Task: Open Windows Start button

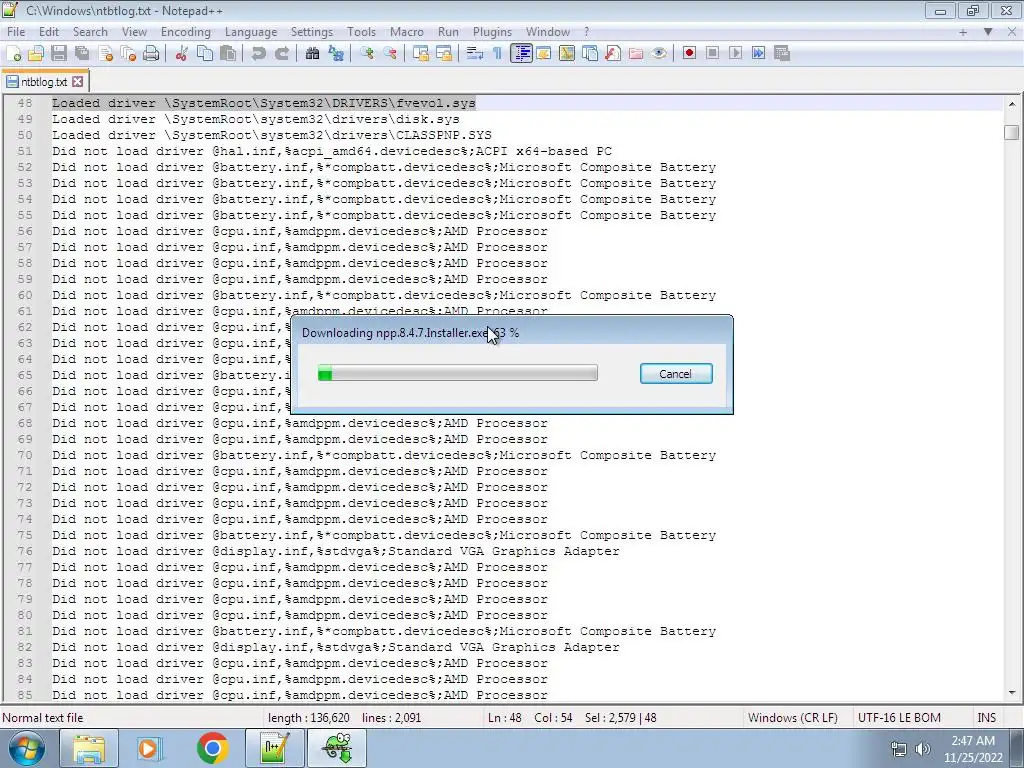Action: tap(26, 748)
